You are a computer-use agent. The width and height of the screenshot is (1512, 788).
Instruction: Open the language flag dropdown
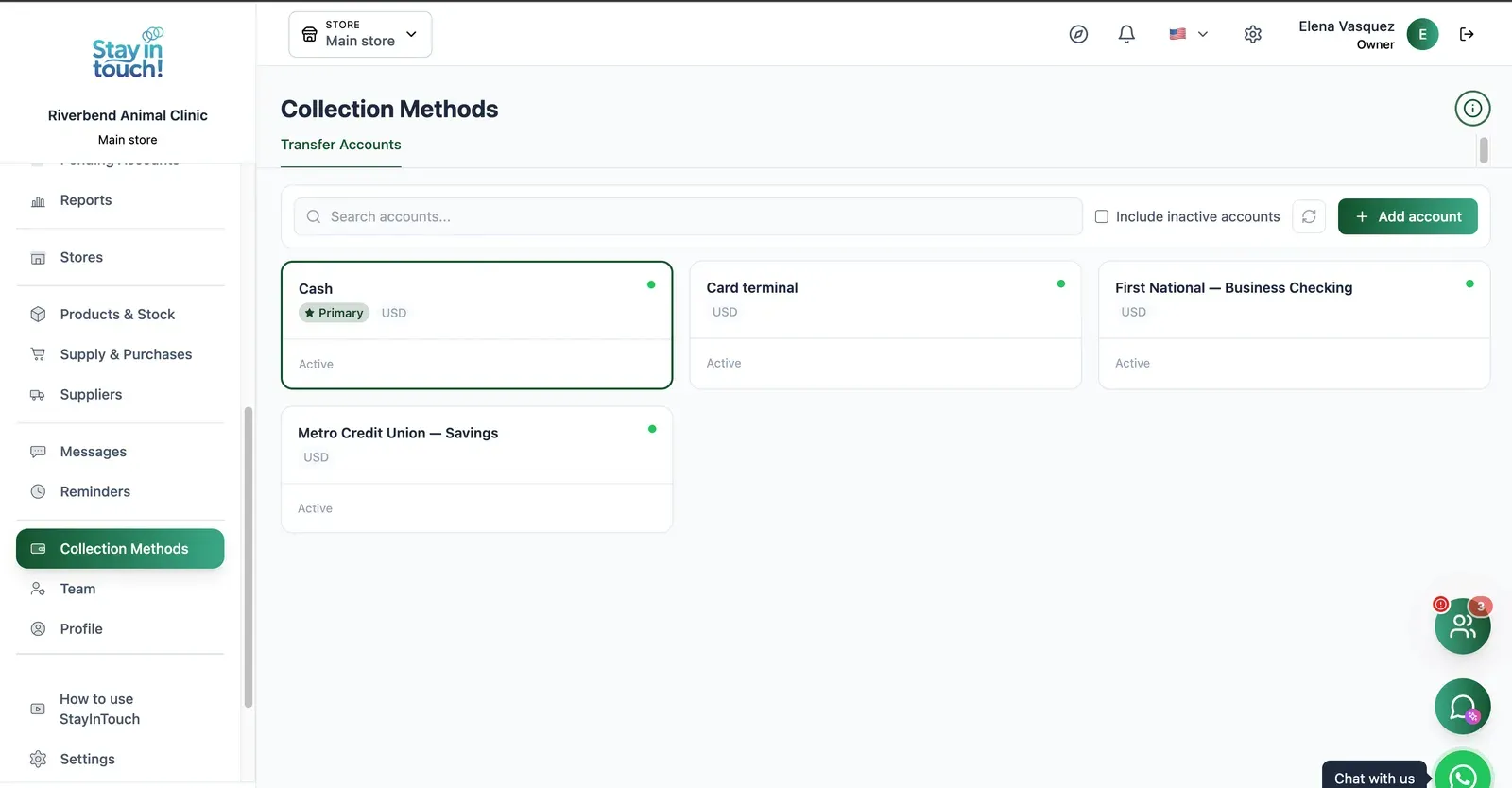point(1188,34)
